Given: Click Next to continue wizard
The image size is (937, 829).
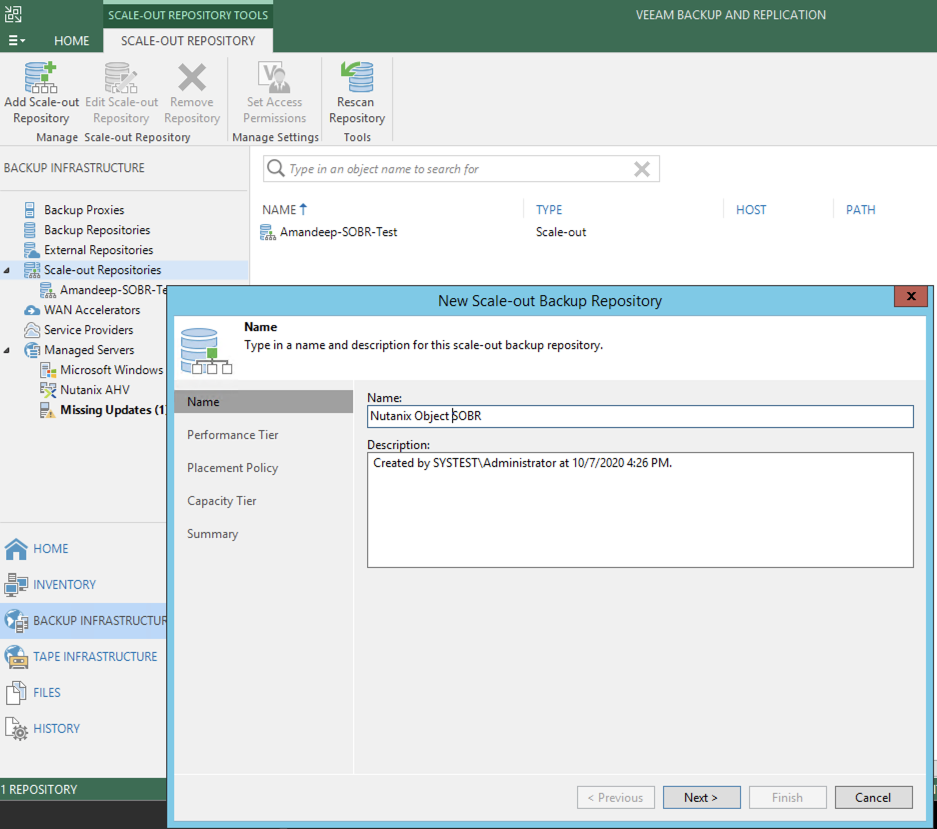Looking at the screenshot, I should 702,797.
